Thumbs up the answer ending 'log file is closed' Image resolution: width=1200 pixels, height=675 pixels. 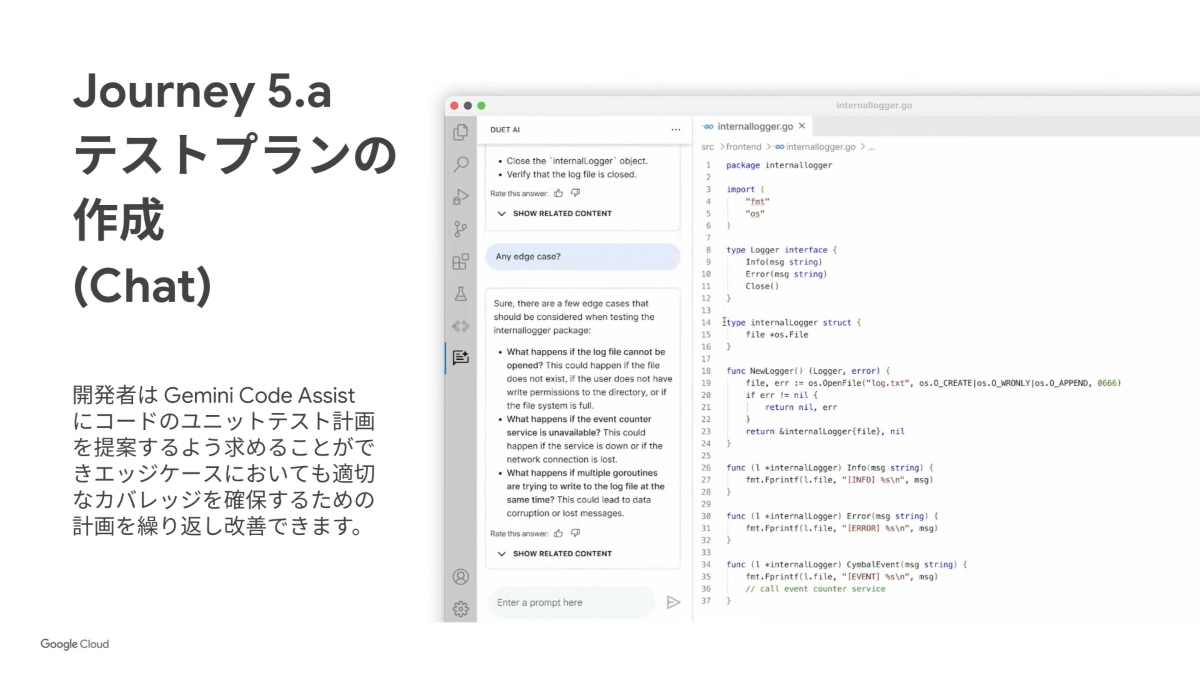click(x=559, y=193)
